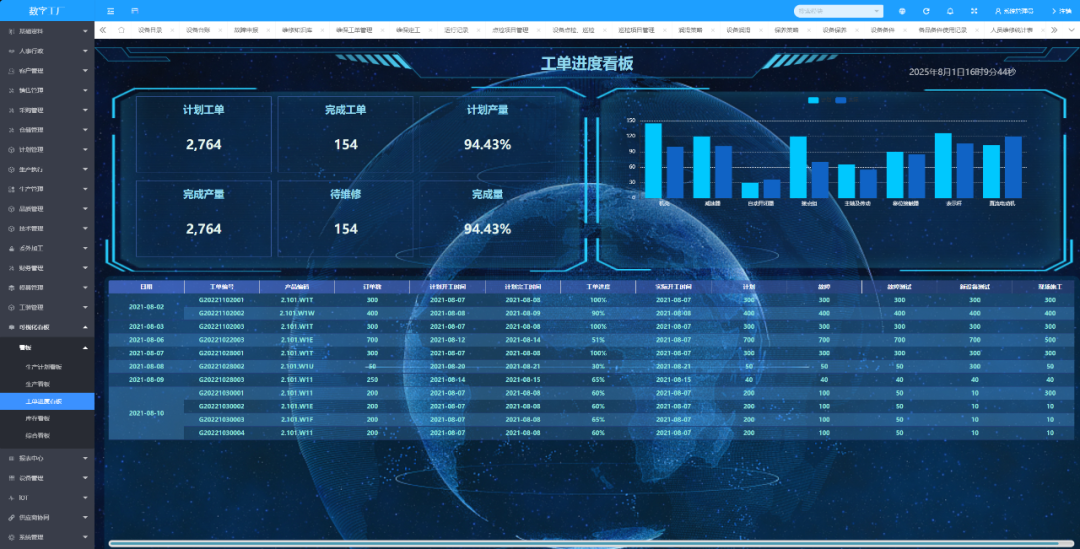
Task: Switch to the 维保工单管理 tab
Action: (354, 30)
